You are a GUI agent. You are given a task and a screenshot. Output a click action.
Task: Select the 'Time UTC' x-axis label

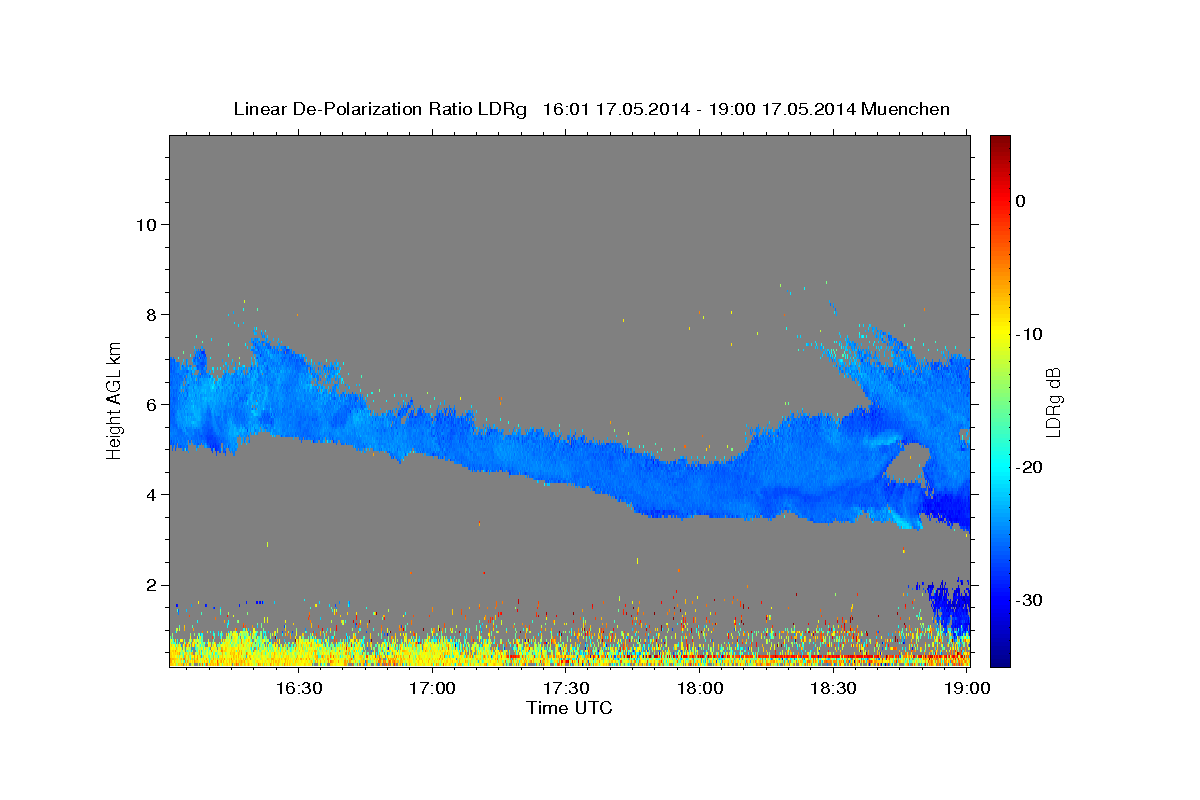[569, 708]
